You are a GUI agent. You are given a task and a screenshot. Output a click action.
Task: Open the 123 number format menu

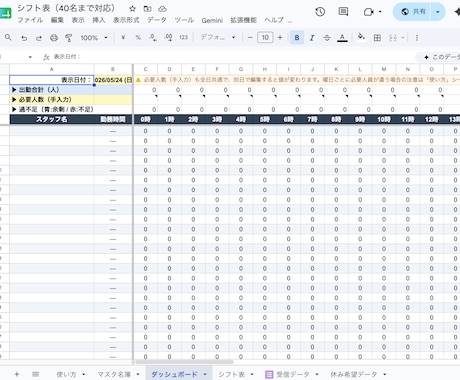tap(183, 38)
